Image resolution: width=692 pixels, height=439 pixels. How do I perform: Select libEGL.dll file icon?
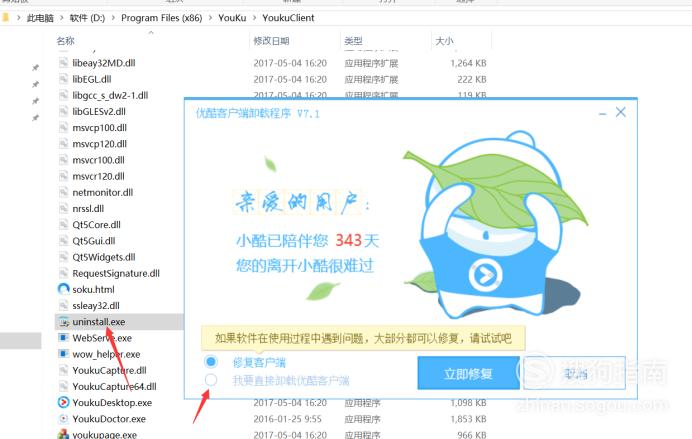tap(64, 79)
